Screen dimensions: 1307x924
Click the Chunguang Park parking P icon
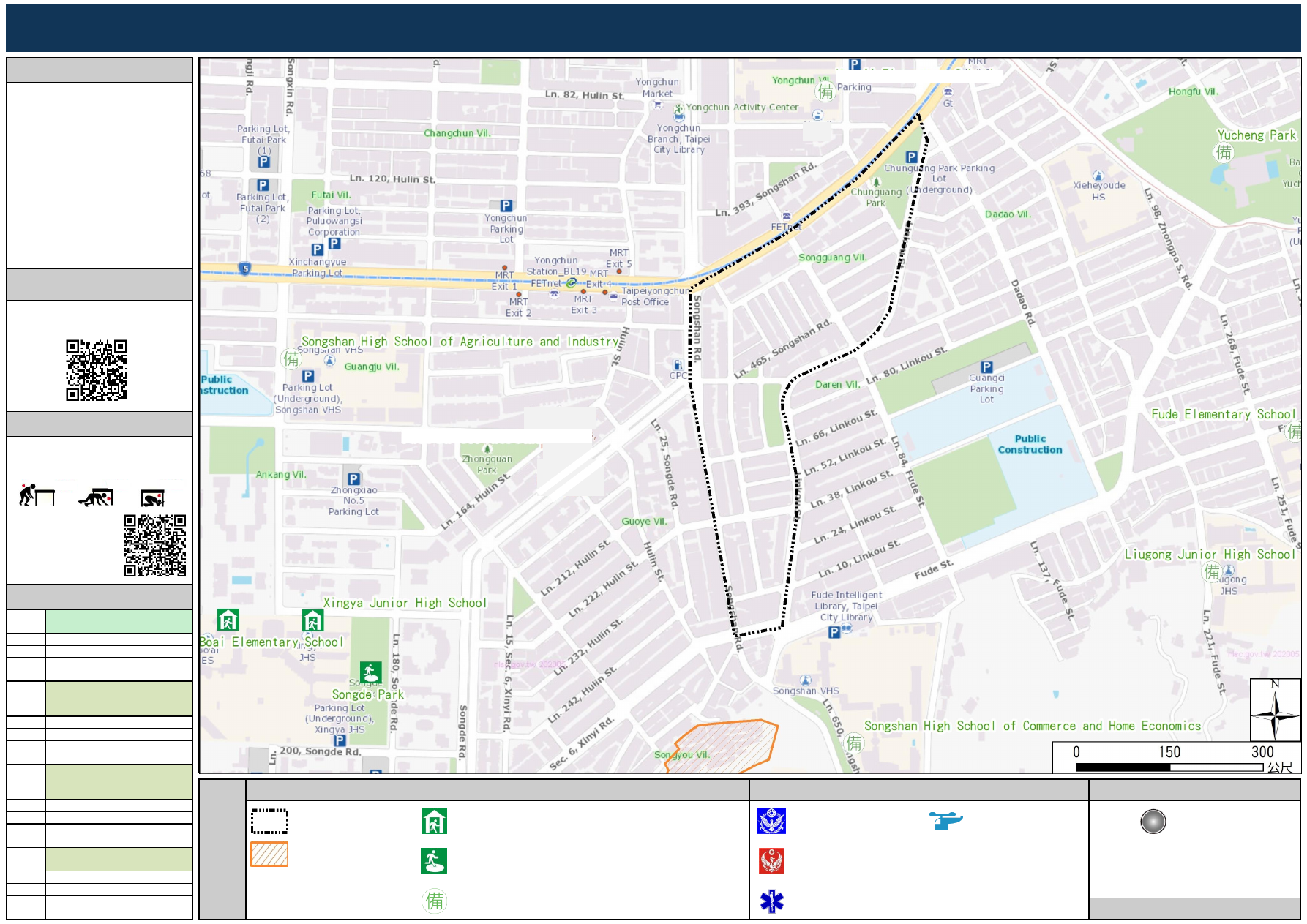point(912,157)
